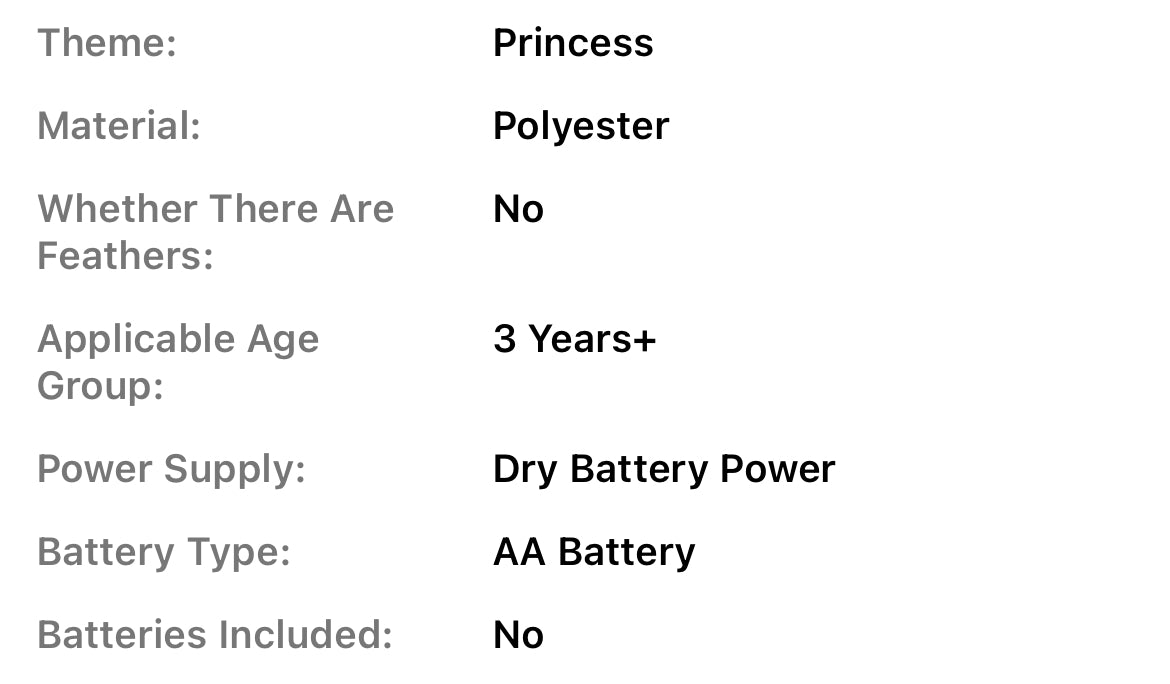Click the word 'Dry' in power value
The width and height of the screenshot is (1170, 684).
(x=525, y=469)
